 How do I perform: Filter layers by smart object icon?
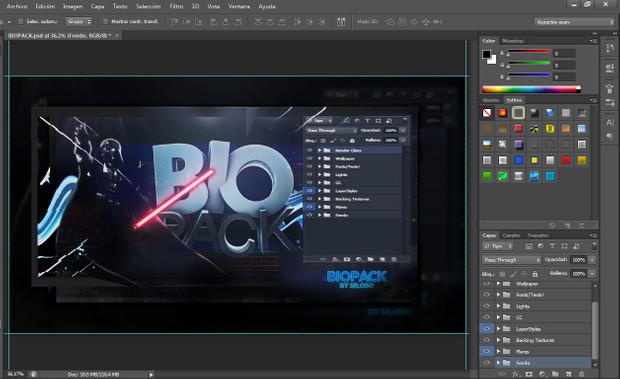pyautogui.click(x=576, y=246)
